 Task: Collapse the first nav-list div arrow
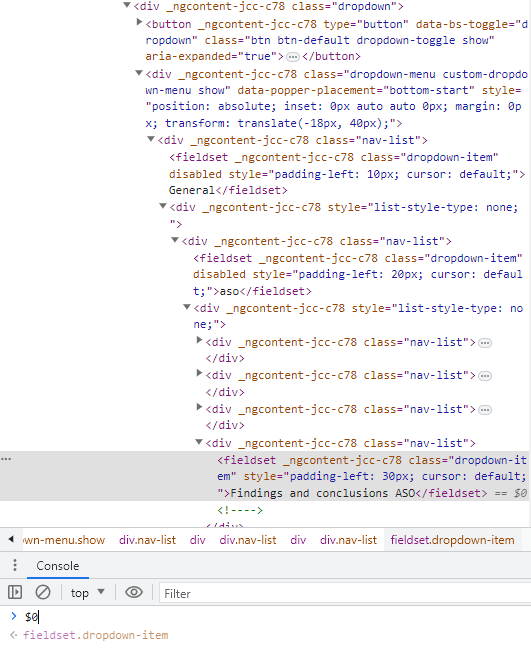151,139
